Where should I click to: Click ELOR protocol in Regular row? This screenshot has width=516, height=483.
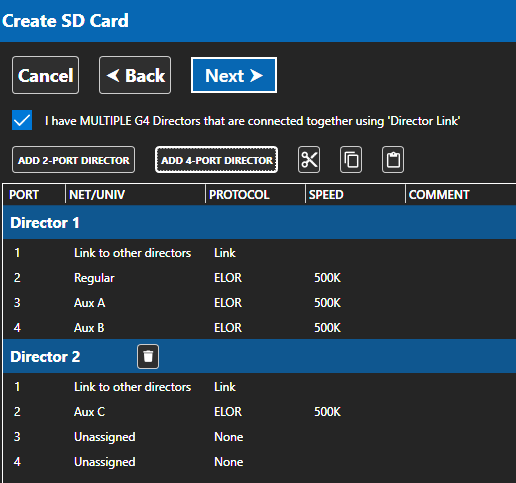228,278
